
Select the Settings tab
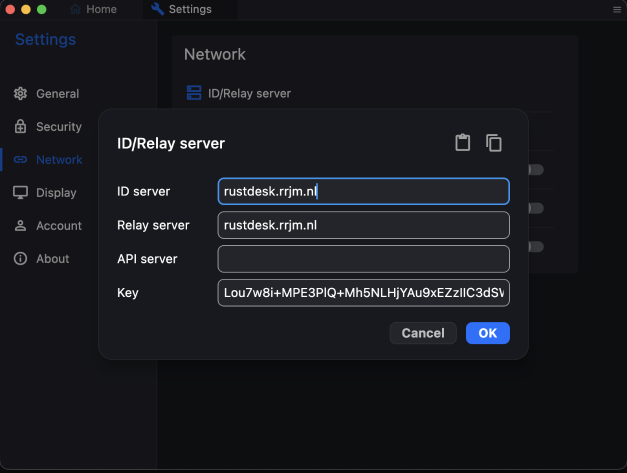(x=190, y=9)
